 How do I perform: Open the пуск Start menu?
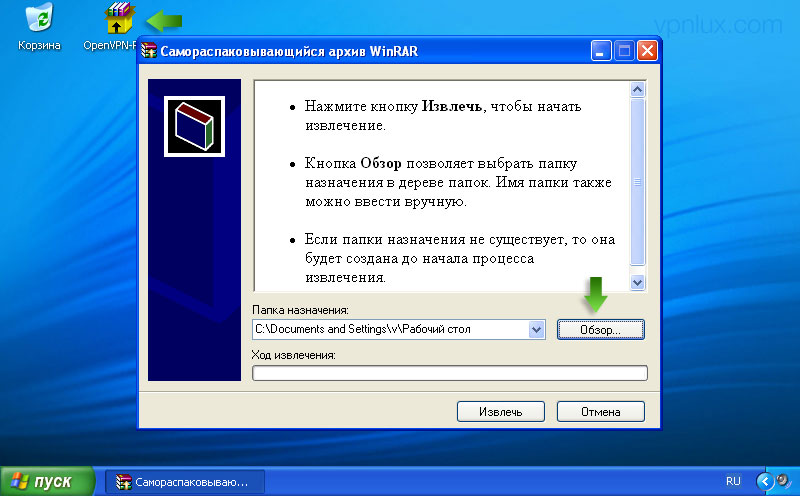pos(47,481)
